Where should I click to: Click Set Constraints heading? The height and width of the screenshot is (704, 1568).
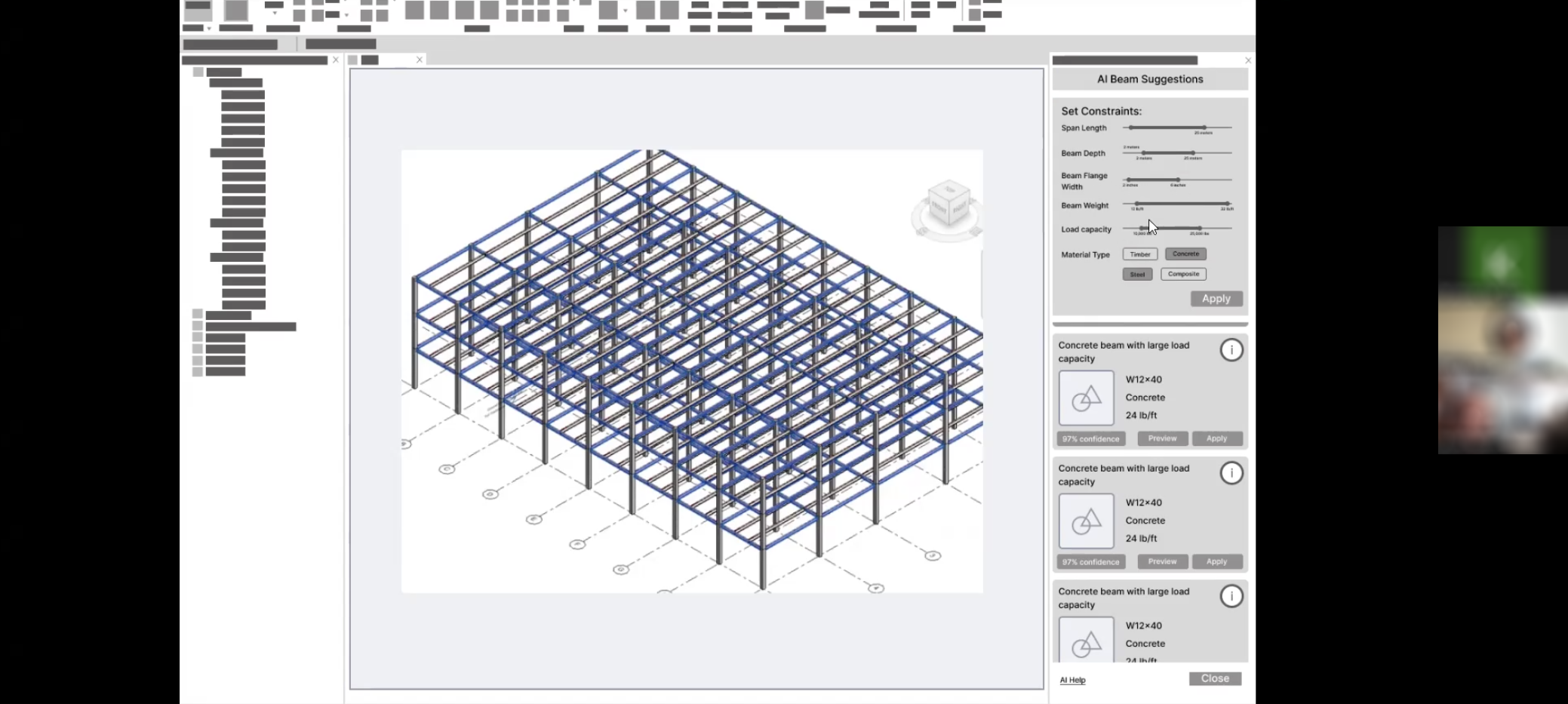(1101, 111)
